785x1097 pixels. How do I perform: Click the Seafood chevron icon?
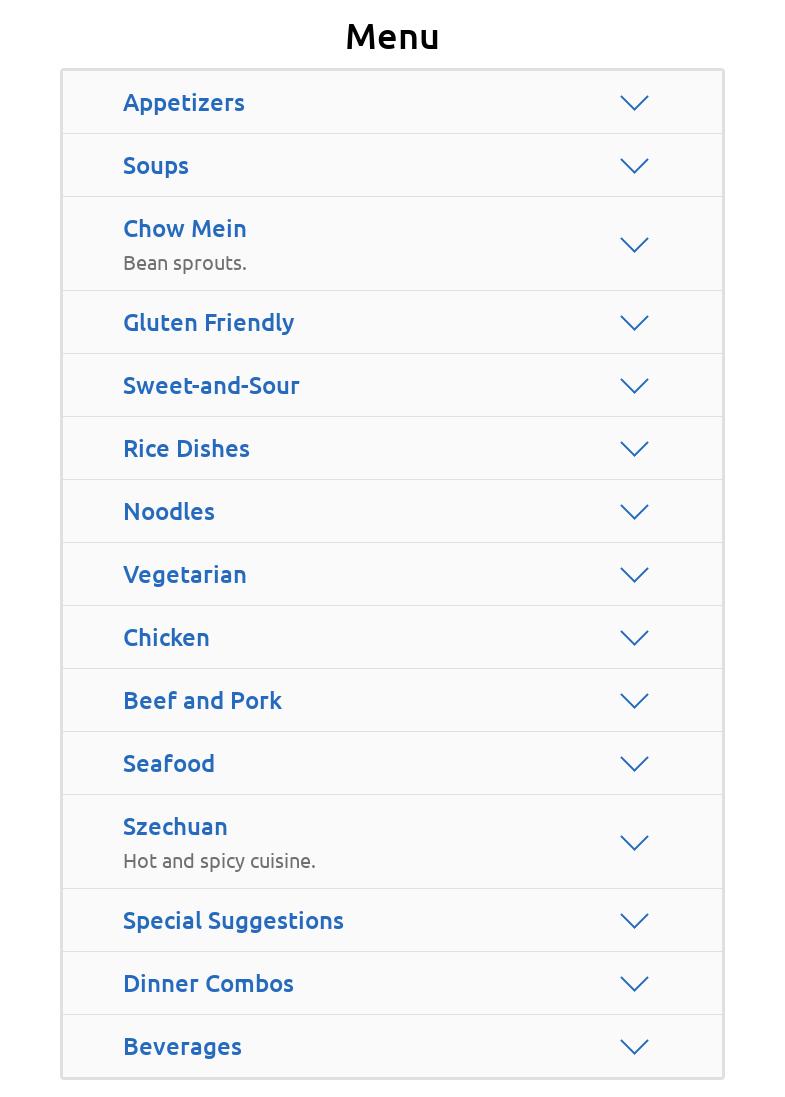(634, 764)
